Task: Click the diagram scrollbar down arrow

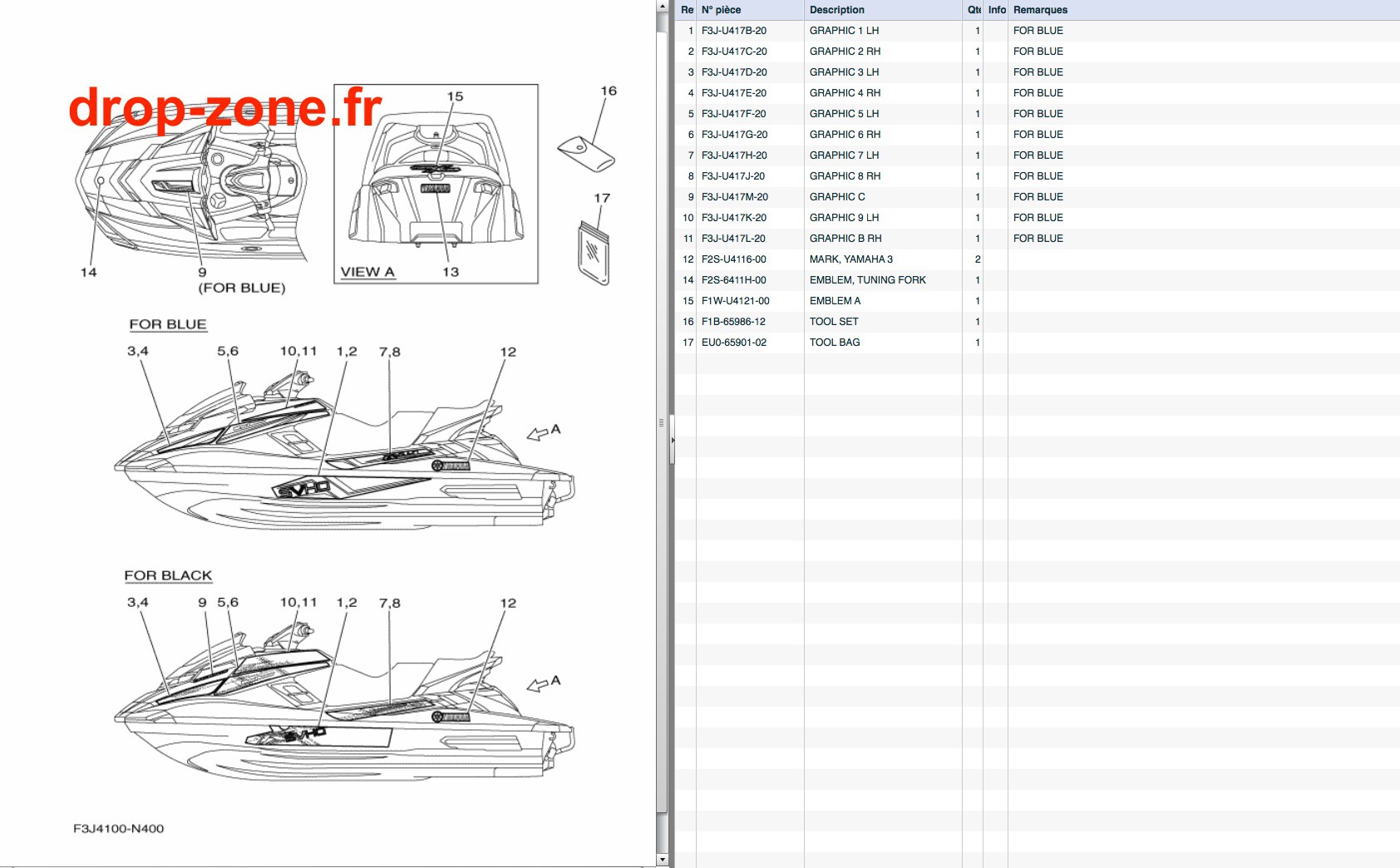Action: (662, 860)
